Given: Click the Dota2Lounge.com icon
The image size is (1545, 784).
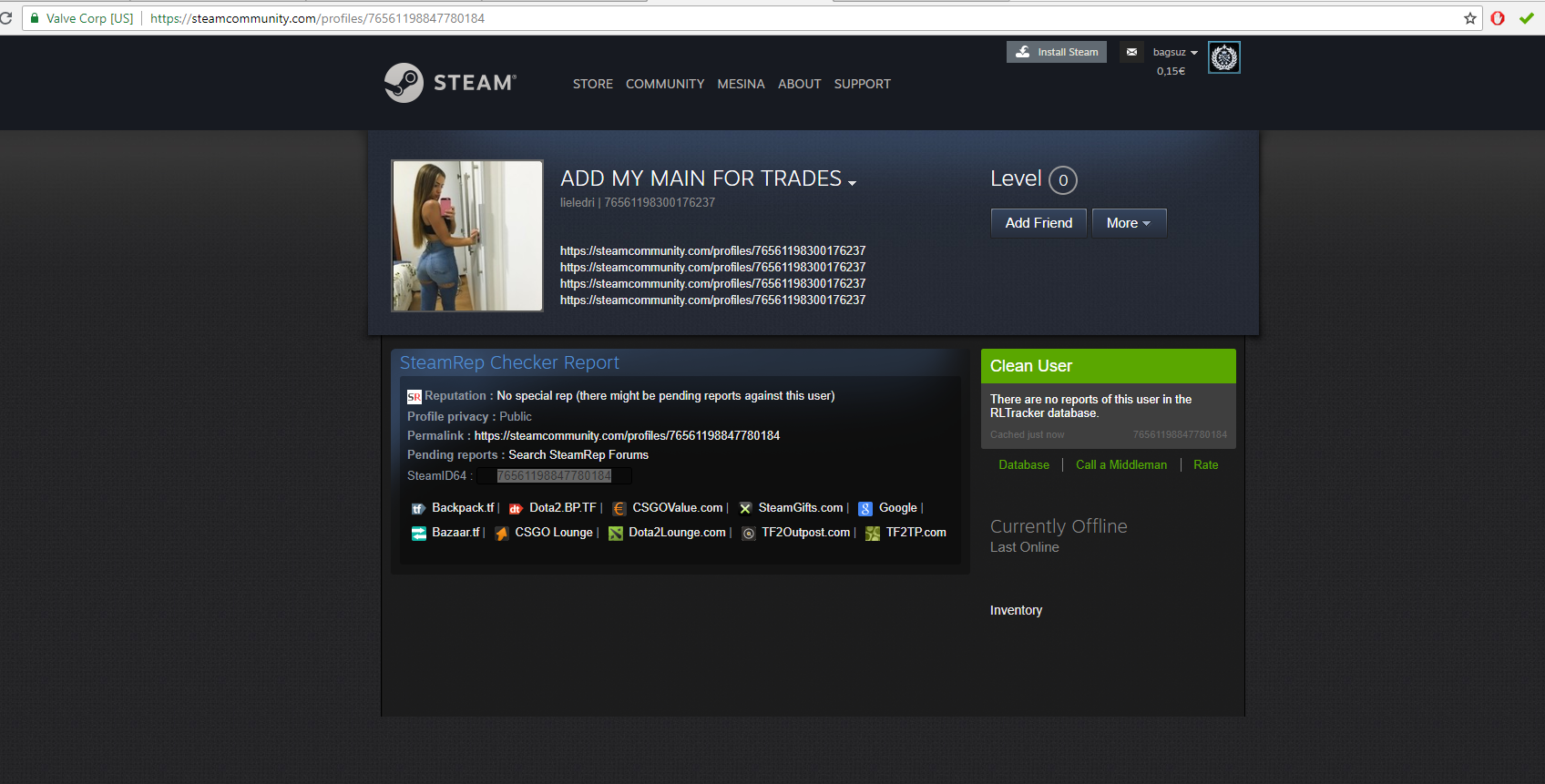Looking at the screenshot, I should point(616,534).
